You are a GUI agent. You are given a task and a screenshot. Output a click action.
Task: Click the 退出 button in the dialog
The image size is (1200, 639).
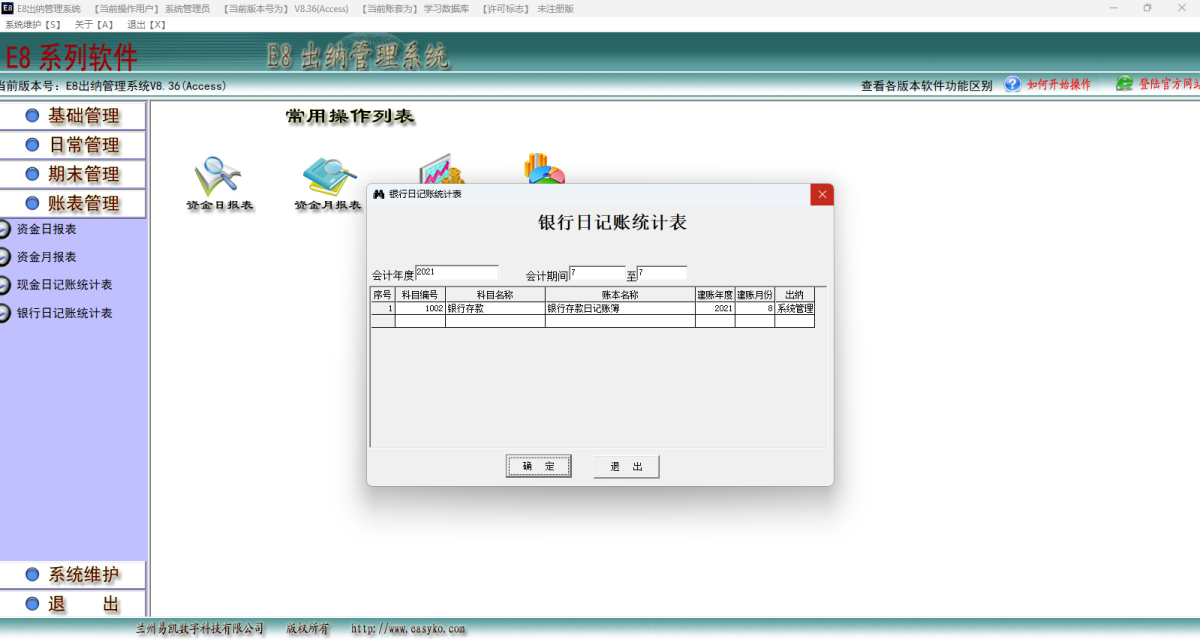[x=626, y=466]
